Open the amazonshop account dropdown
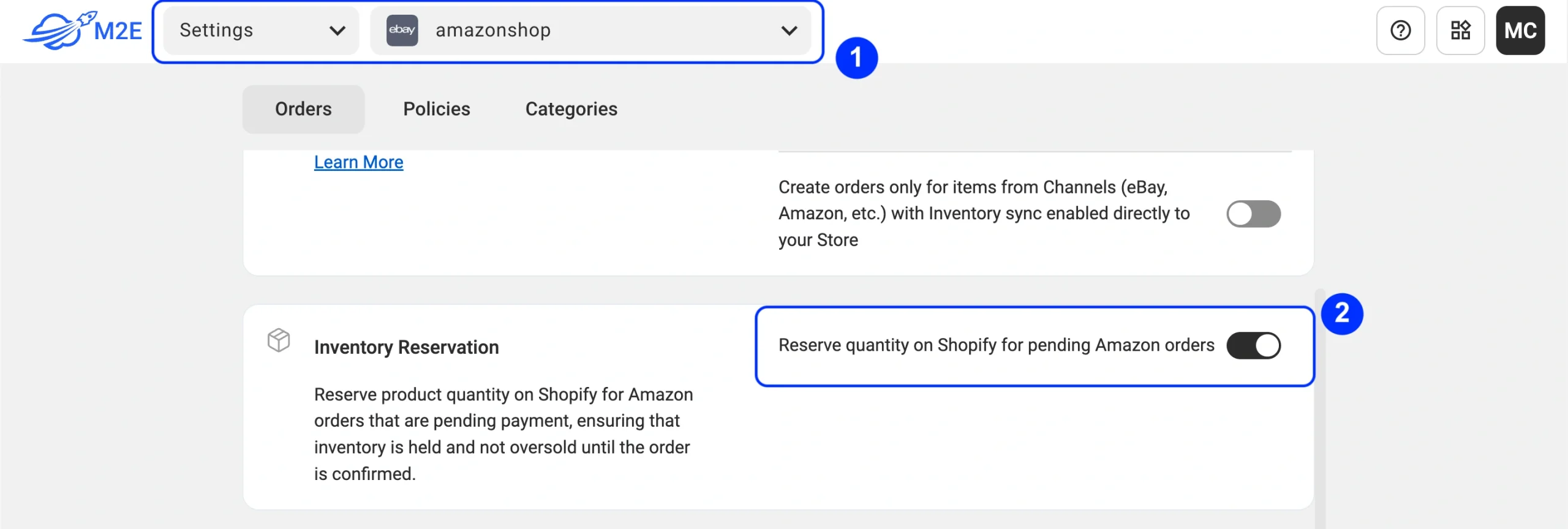Image resolution: width=1568 pixels, height=529 pixels. 590,30
